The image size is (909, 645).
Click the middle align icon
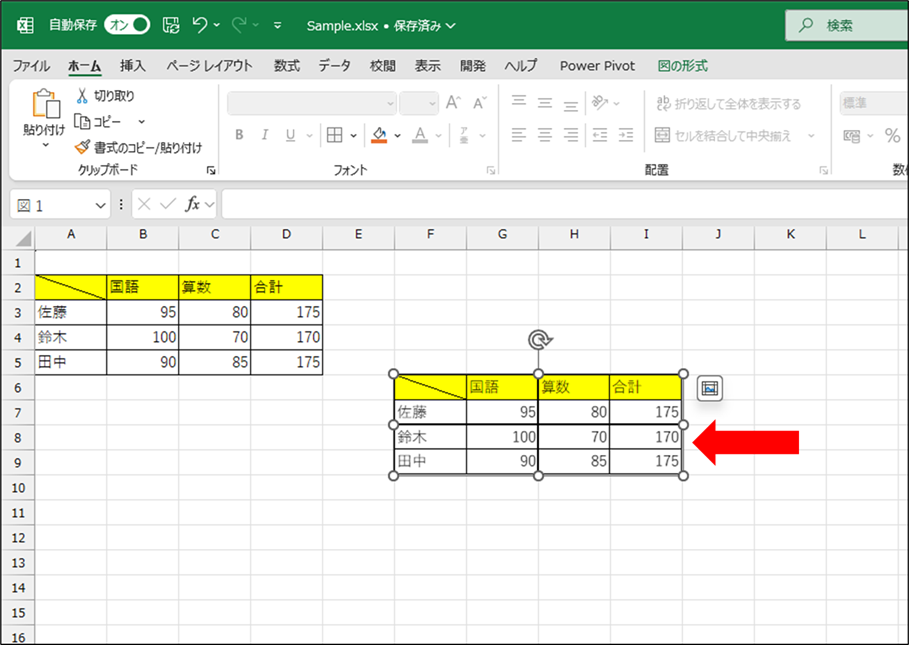[x=545, y=103]
